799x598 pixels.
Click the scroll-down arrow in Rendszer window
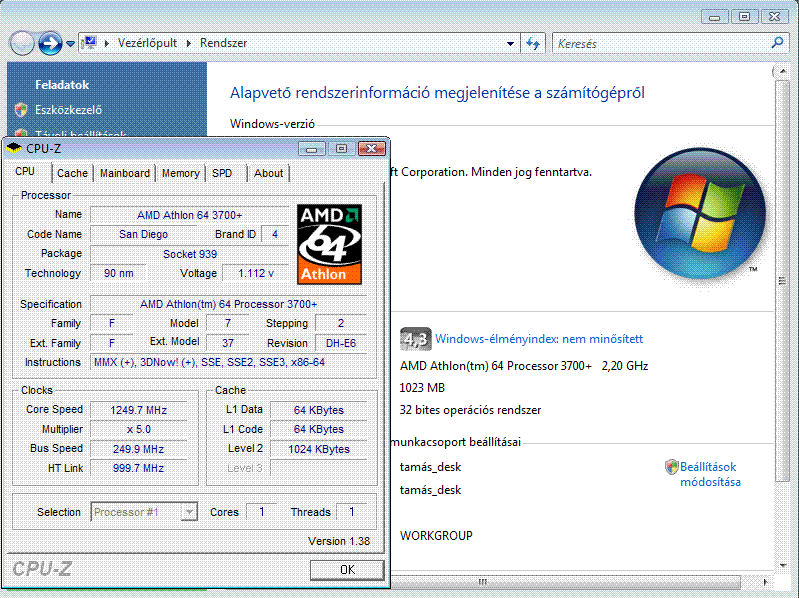coord(782,565)
